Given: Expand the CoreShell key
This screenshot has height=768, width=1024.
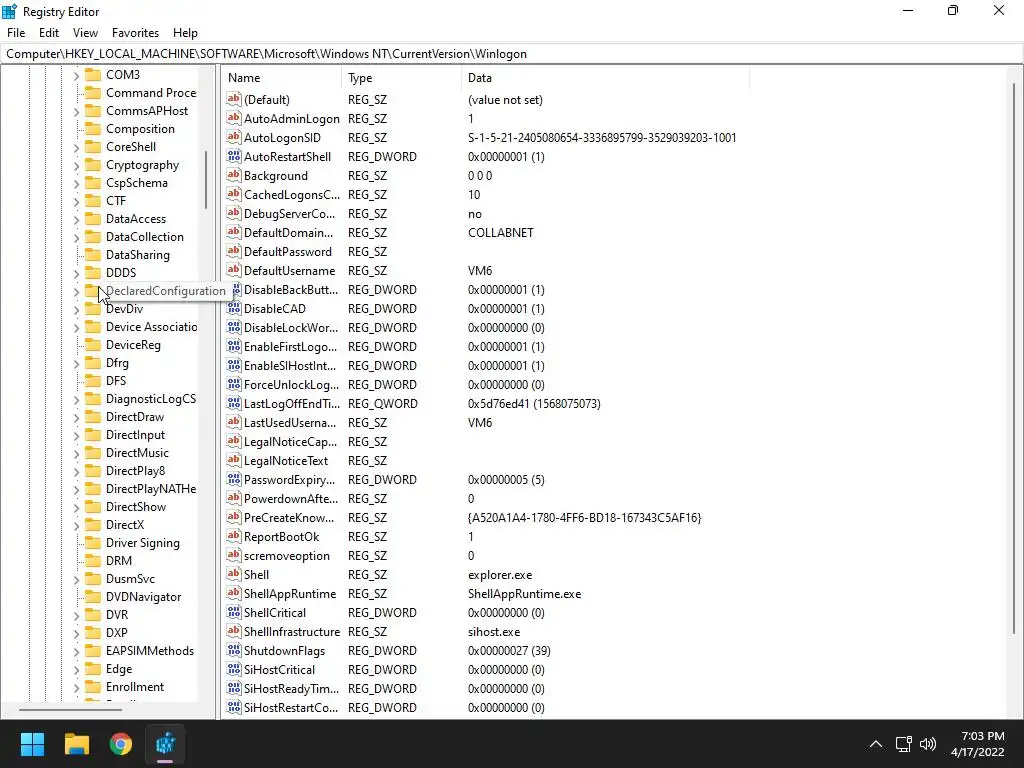Looking at the screenshot, I should click(x=76, y=147).
